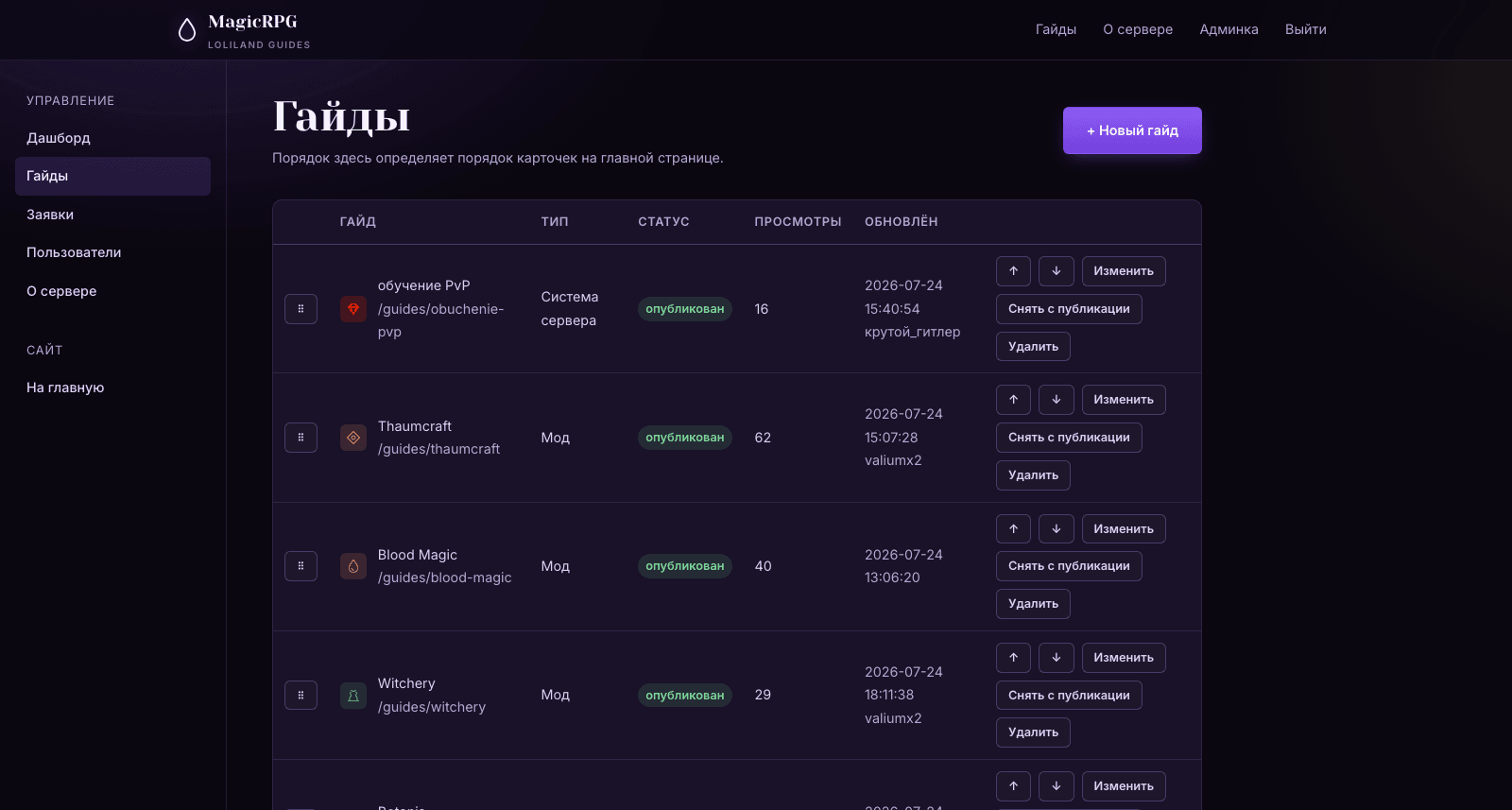Click the MagicRPG site title
Image resolution: width=1512 pixels, height=810 pixels.
coord(252,22)
